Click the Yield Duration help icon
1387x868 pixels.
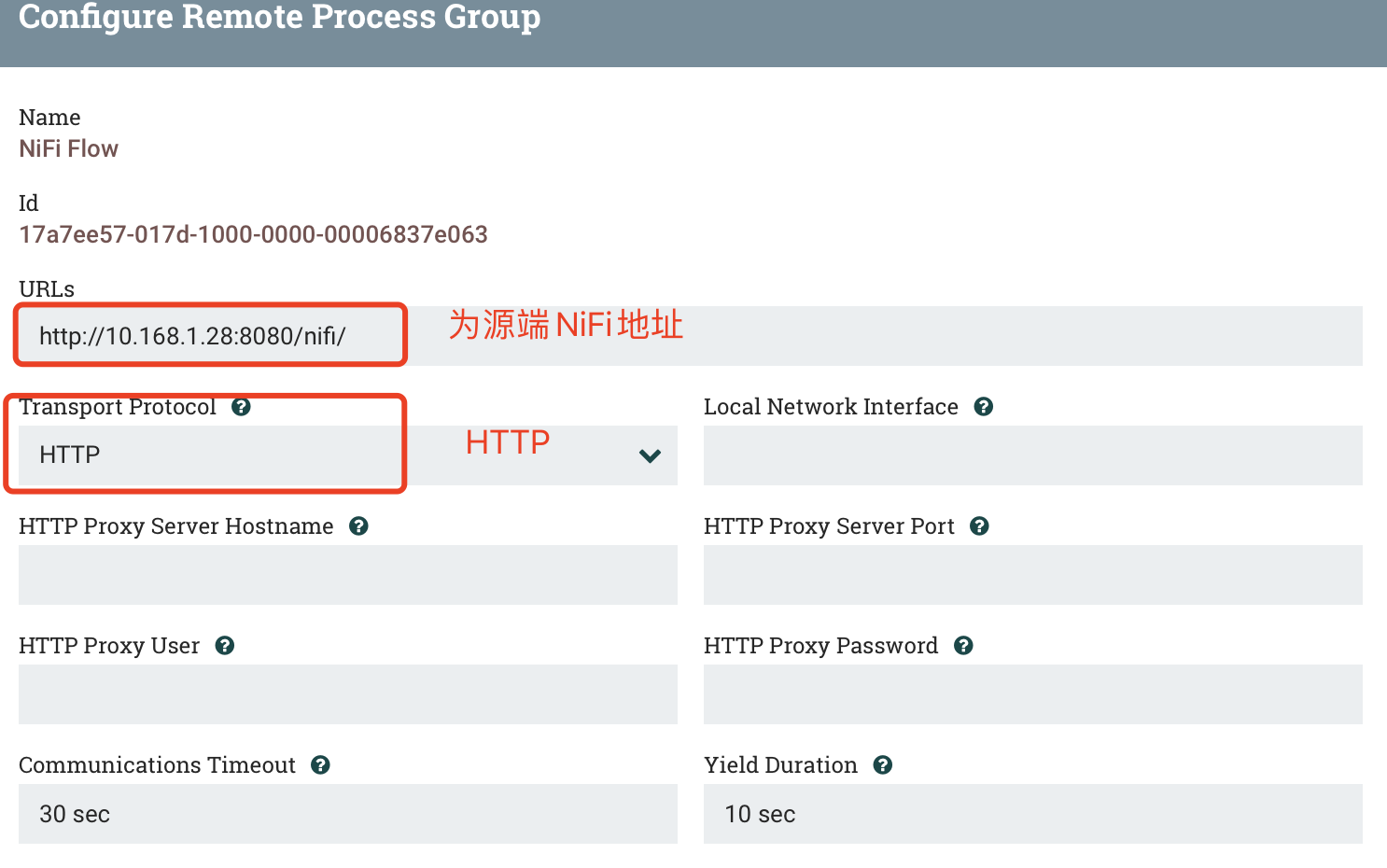pyautogui.click(x=883, y=765)
